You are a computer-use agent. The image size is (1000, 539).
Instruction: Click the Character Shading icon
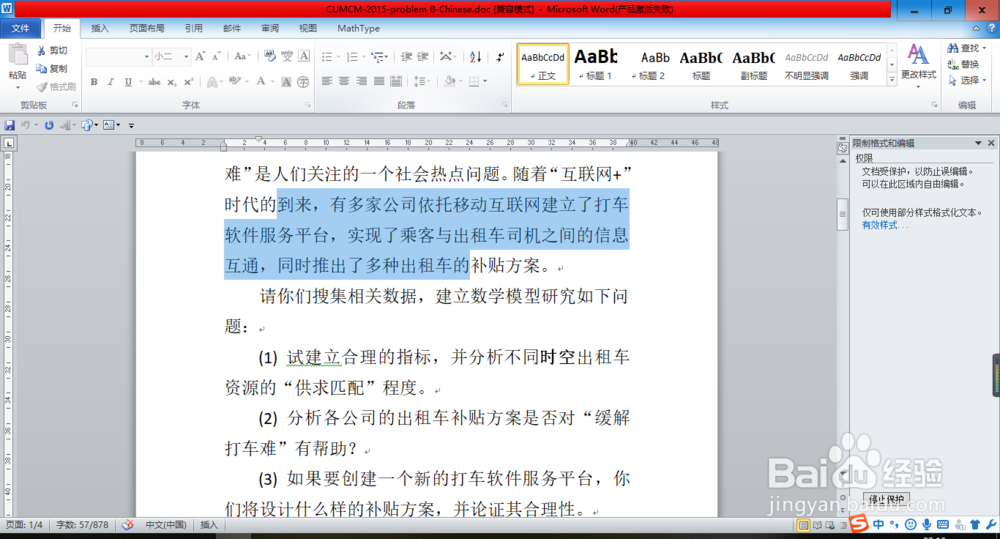click(x=286, y=82)
